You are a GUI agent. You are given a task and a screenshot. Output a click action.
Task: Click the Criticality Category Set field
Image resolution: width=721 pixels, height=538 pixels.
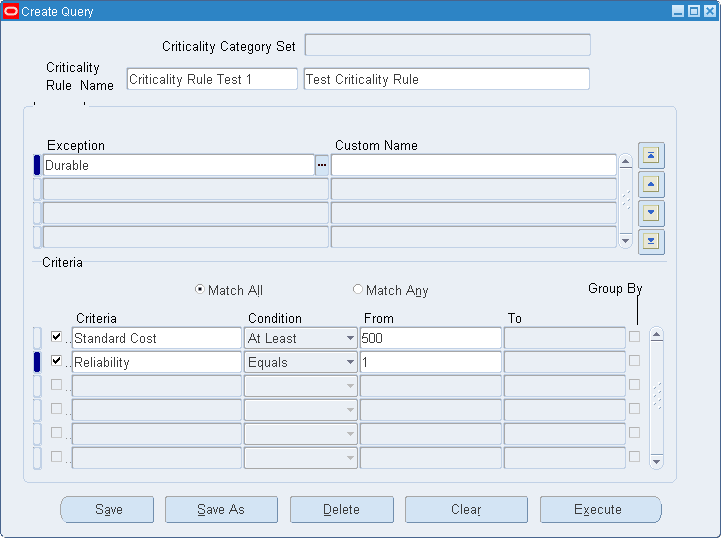pos(447,45)
